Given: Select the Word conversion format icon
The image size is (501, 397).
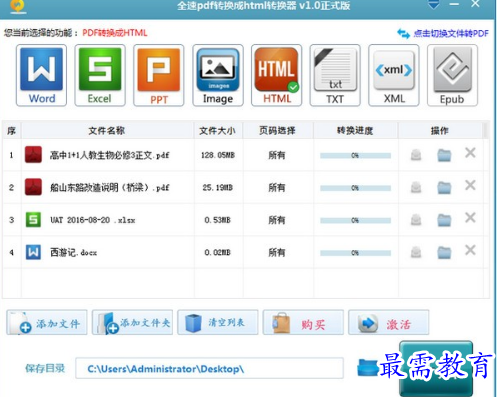Looking at the screenshot, I should pos(41,75).
